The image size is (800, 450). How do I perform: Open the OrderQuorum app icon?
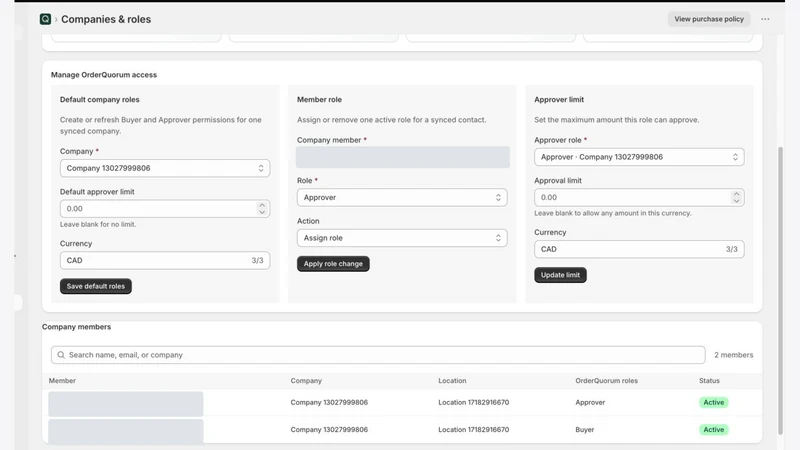(45, 19)
